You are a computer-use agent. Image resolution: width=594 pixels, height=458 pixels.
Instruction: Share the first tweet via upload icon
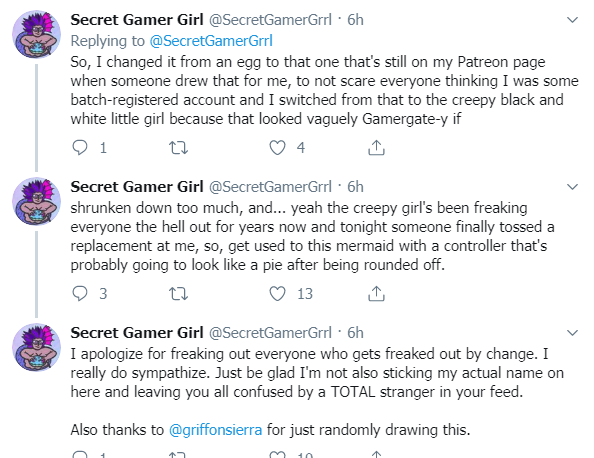pyautogui.click(x=376, y=147)
